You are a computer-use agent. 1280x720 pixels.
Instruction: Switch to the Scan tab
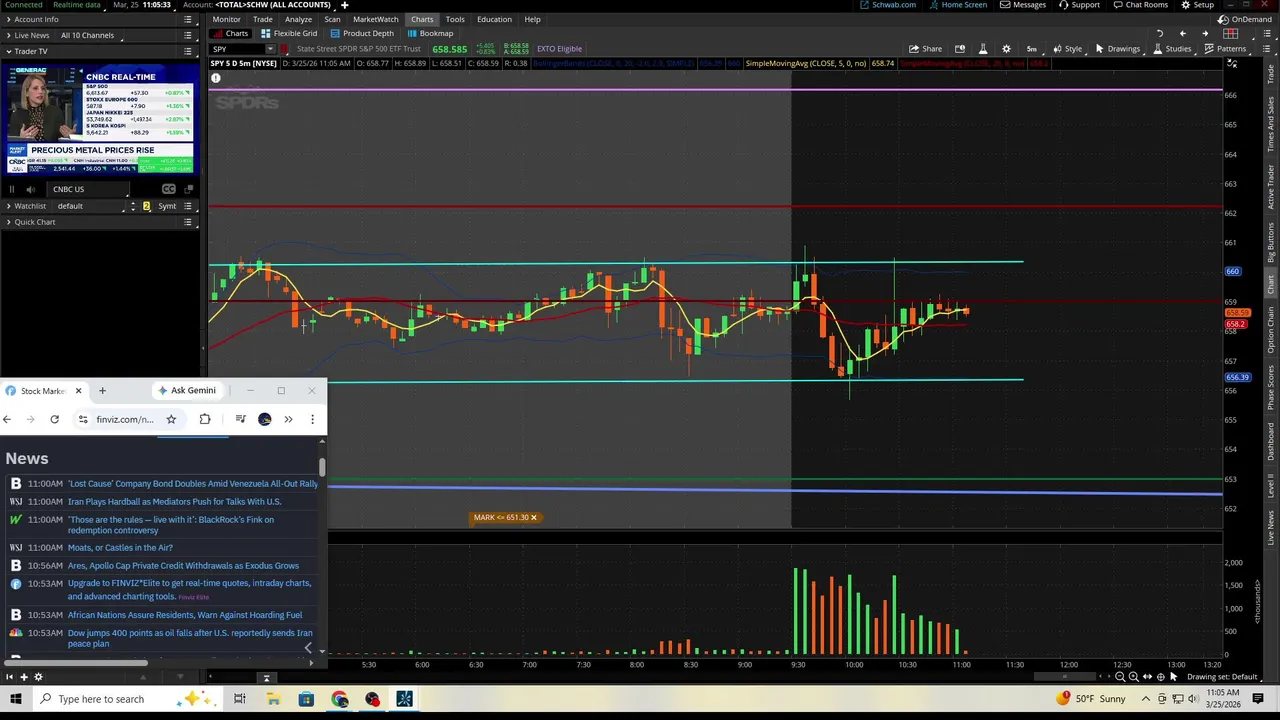[332, 19]
